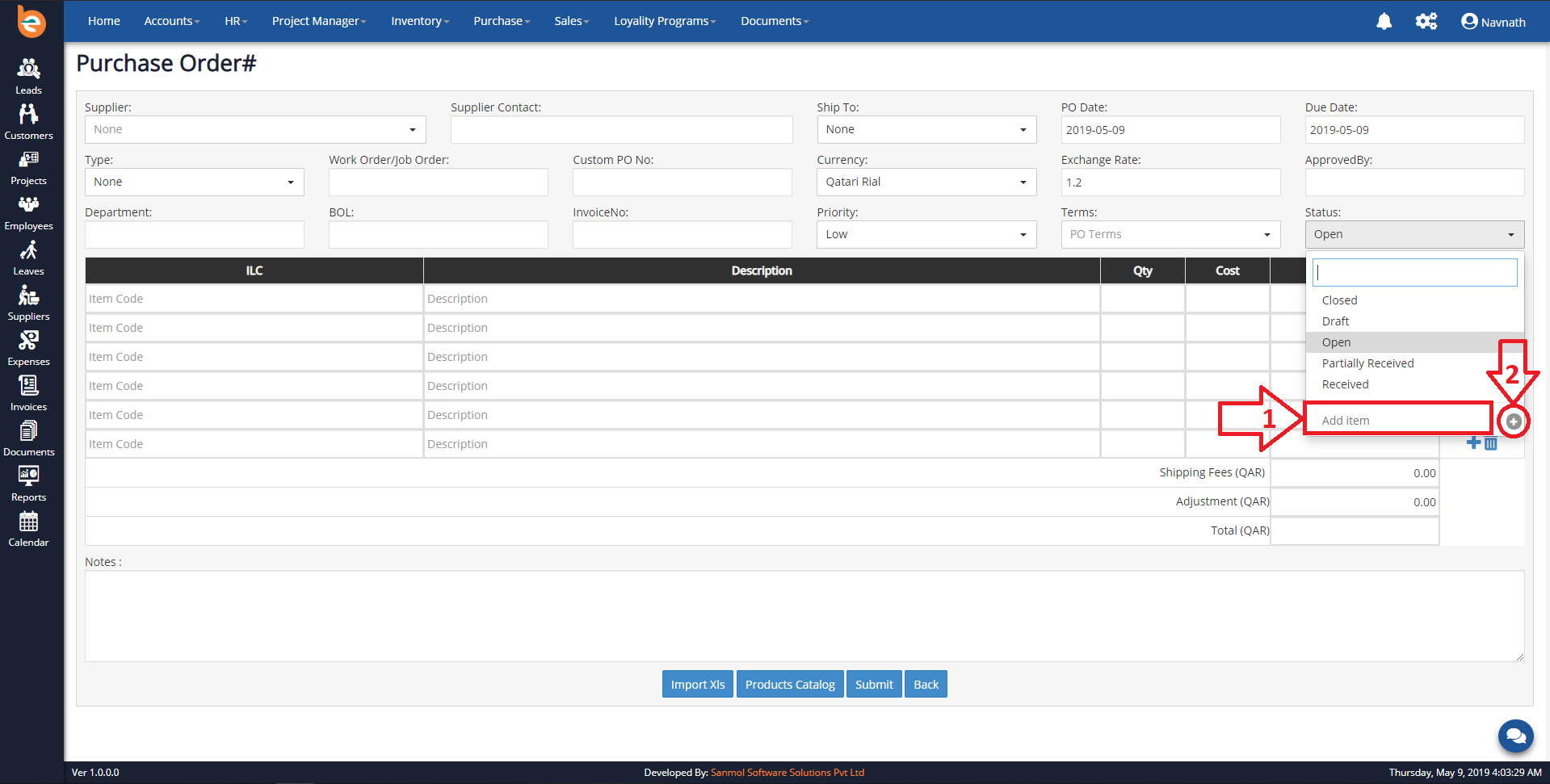Click the Products Catalog button
Viewport: 1550px width, 784px height.
coord(790,685)
